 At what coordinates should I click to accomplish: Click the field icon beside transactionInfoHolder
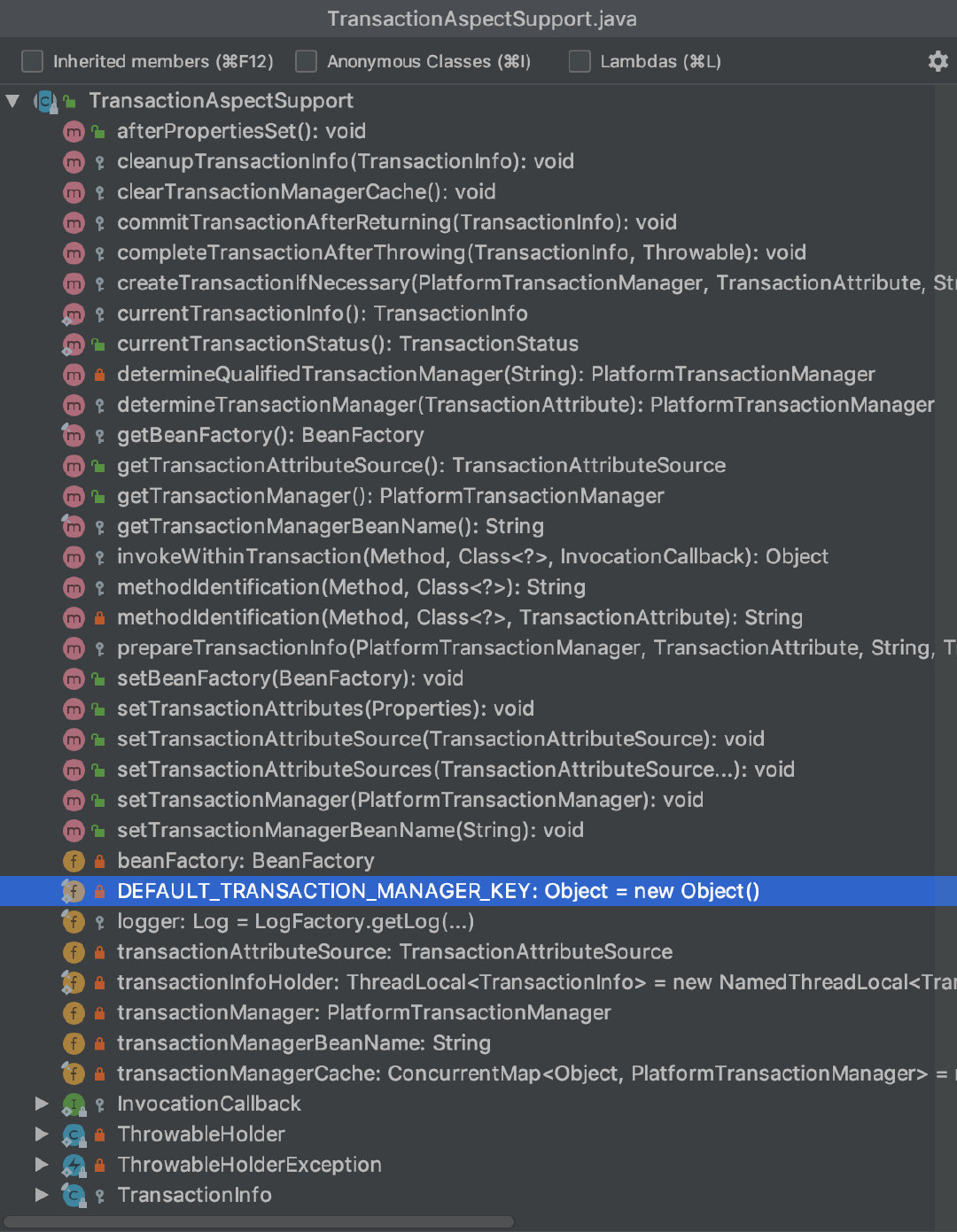pos(74,982)
